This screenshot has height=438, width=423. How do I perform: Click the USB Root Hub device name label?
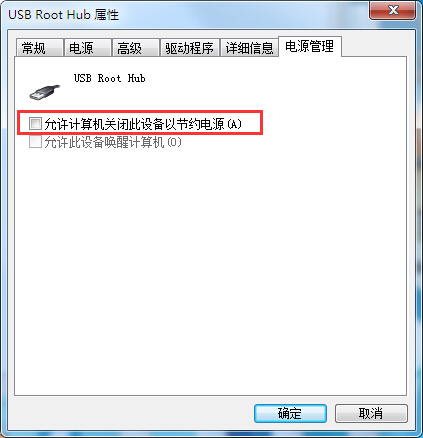click(x=109, y=78)
